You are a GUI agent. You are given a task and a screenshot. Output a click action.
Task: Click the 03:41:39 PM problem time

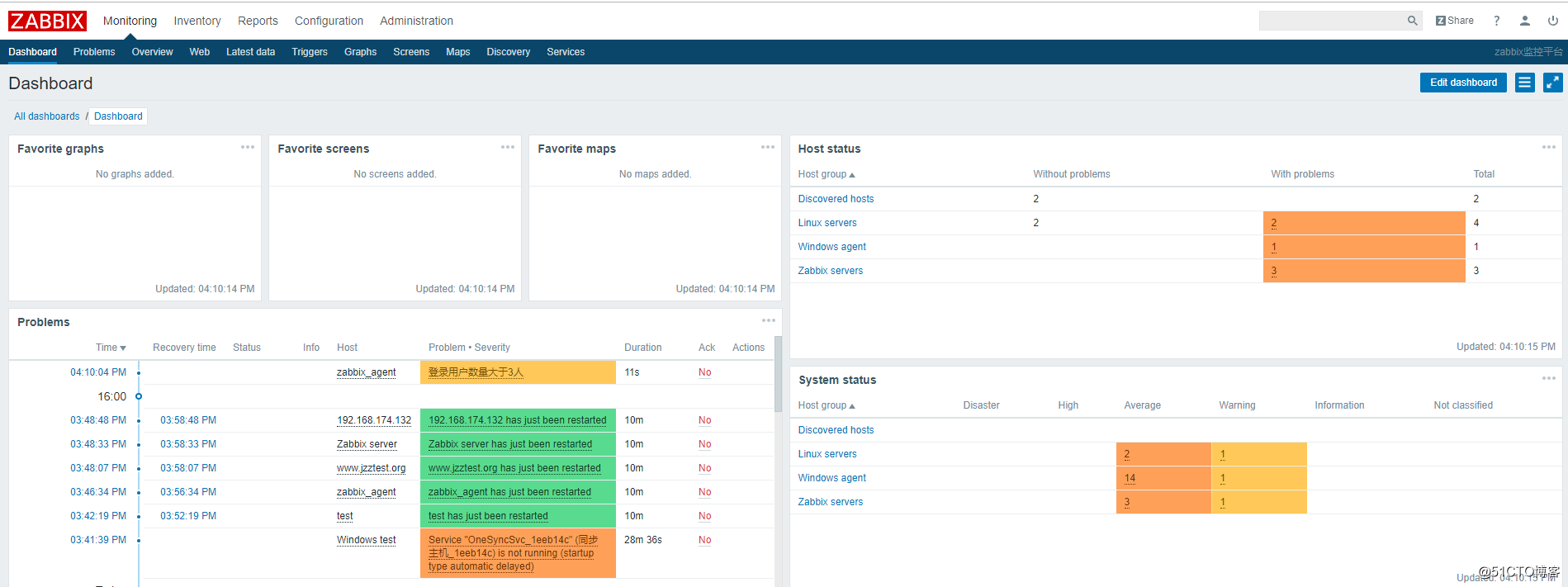click(x=98, y=540)
